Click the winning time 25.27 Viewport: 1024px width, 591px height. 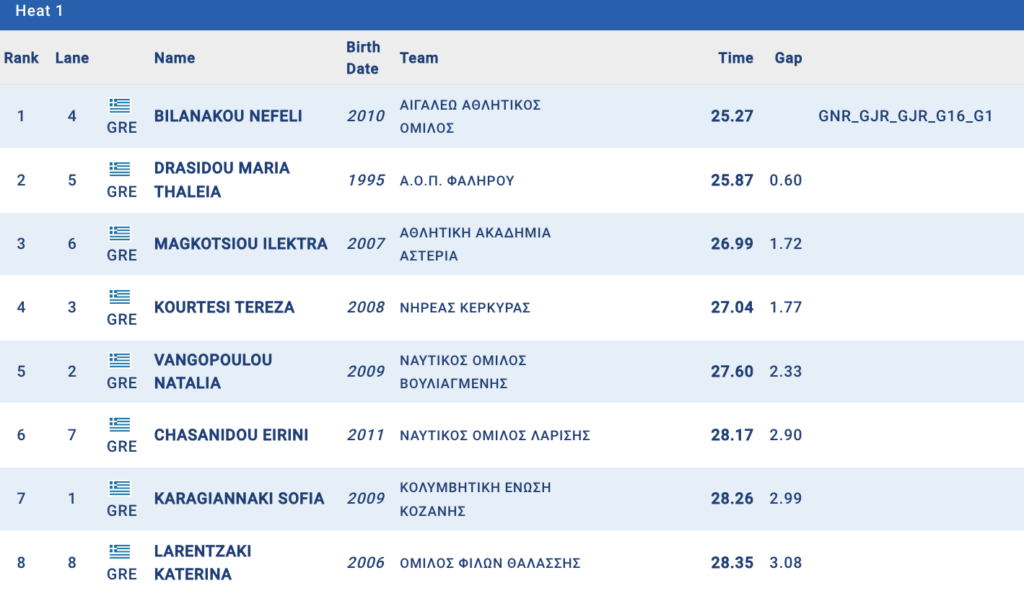point(732,116)
